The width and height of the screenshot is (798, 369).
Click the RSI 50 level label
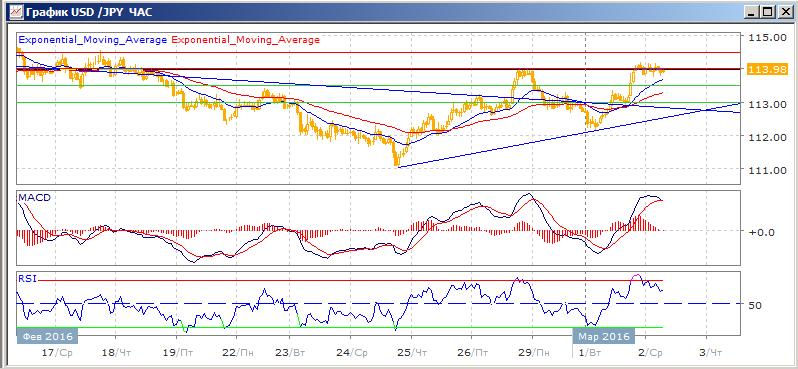tap(755, 305)
